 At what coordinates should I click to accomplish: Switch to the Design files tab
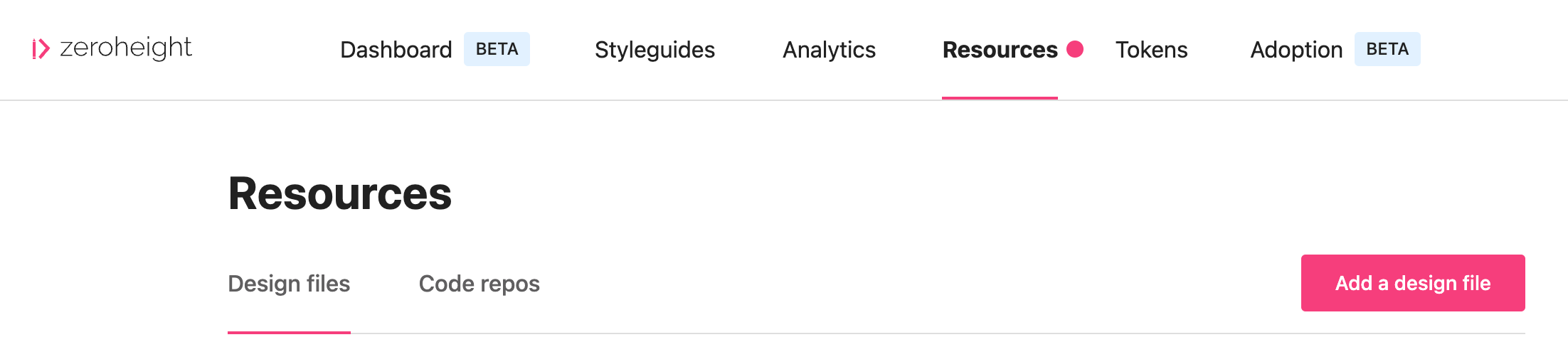pos(289,284)
